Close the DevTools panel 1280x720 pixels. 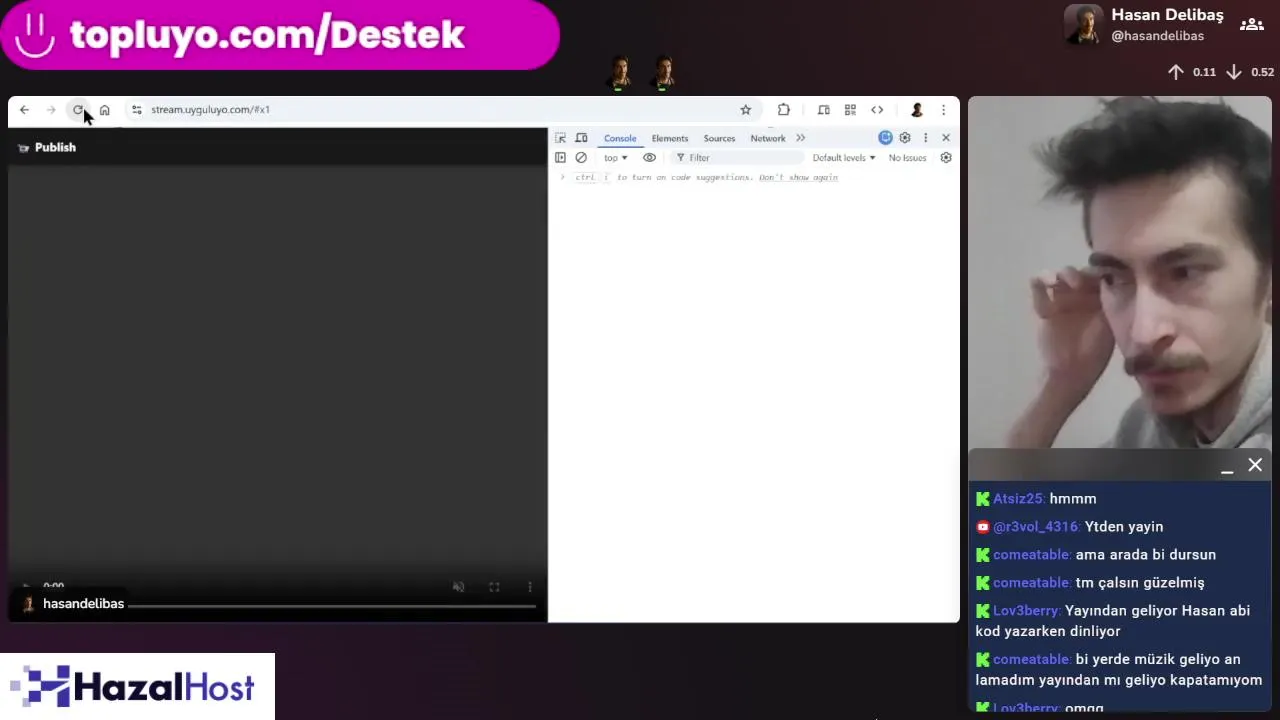(946, 138)
